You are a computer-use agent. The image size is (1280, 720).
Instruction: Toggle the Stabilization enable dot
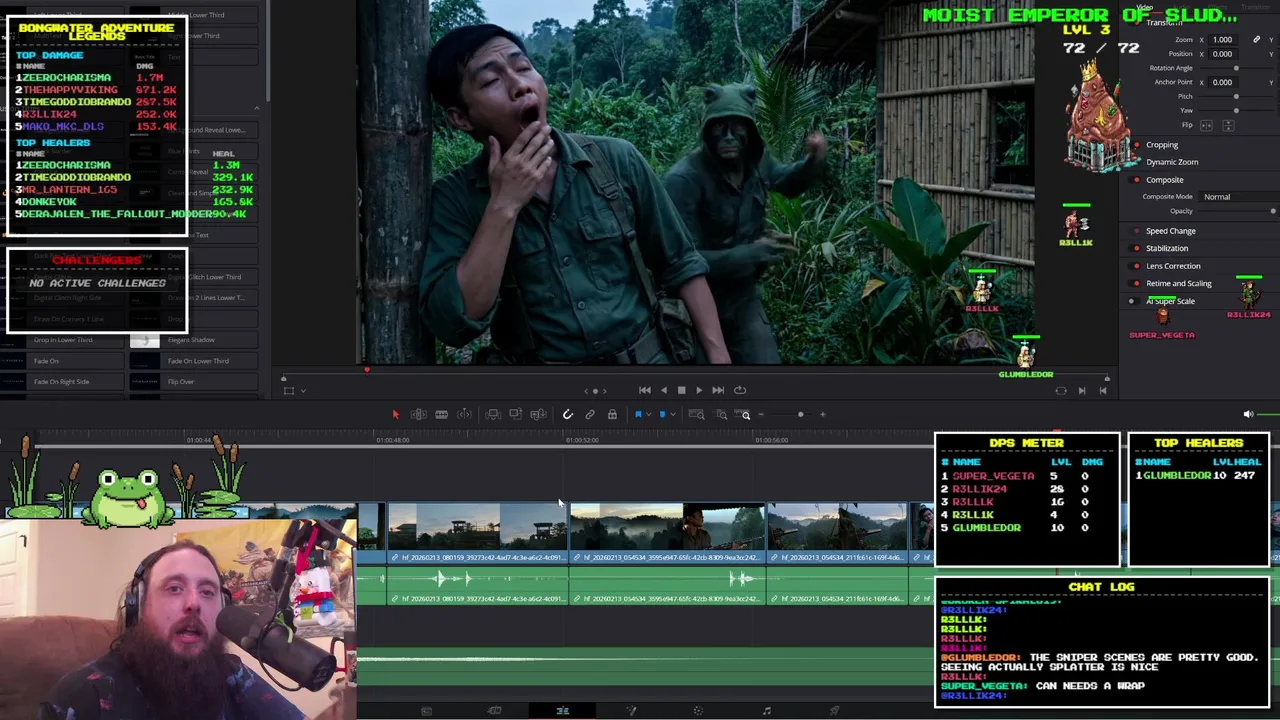(x=1136, y=248)
